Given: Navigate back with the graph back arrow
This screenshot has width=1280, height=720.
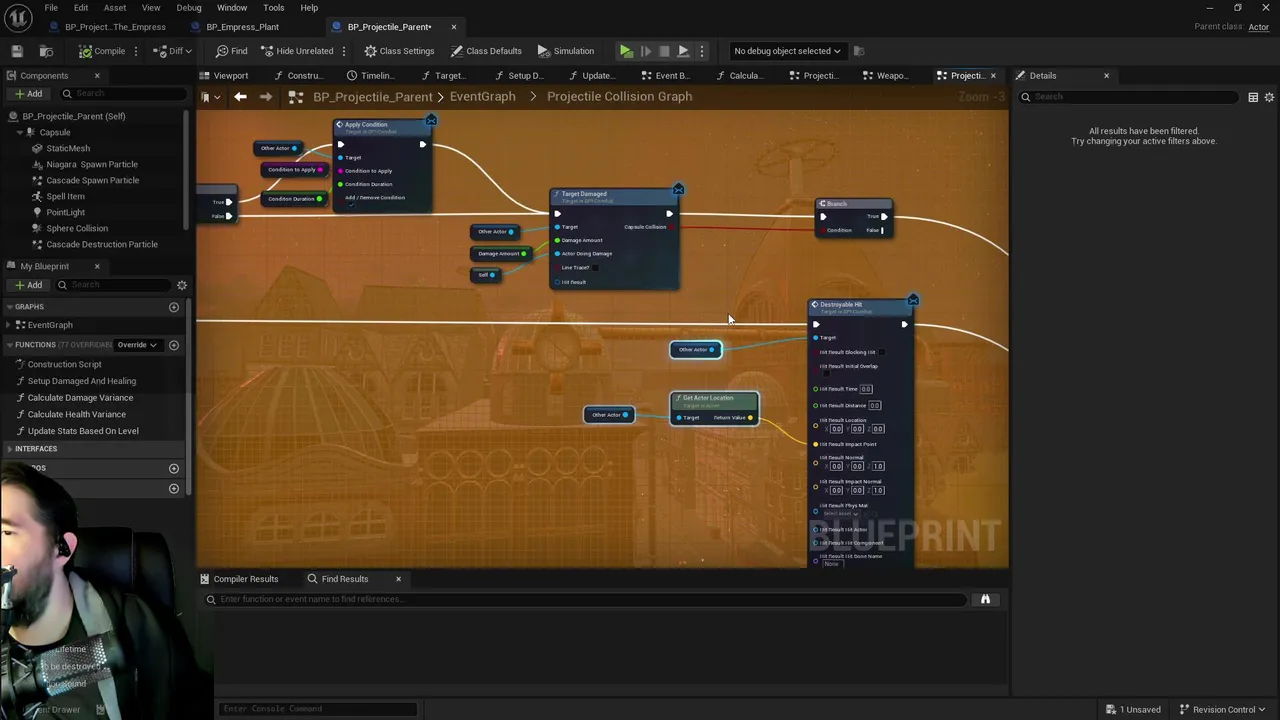Looking at the screenshot, I should [x=240, y=97].
